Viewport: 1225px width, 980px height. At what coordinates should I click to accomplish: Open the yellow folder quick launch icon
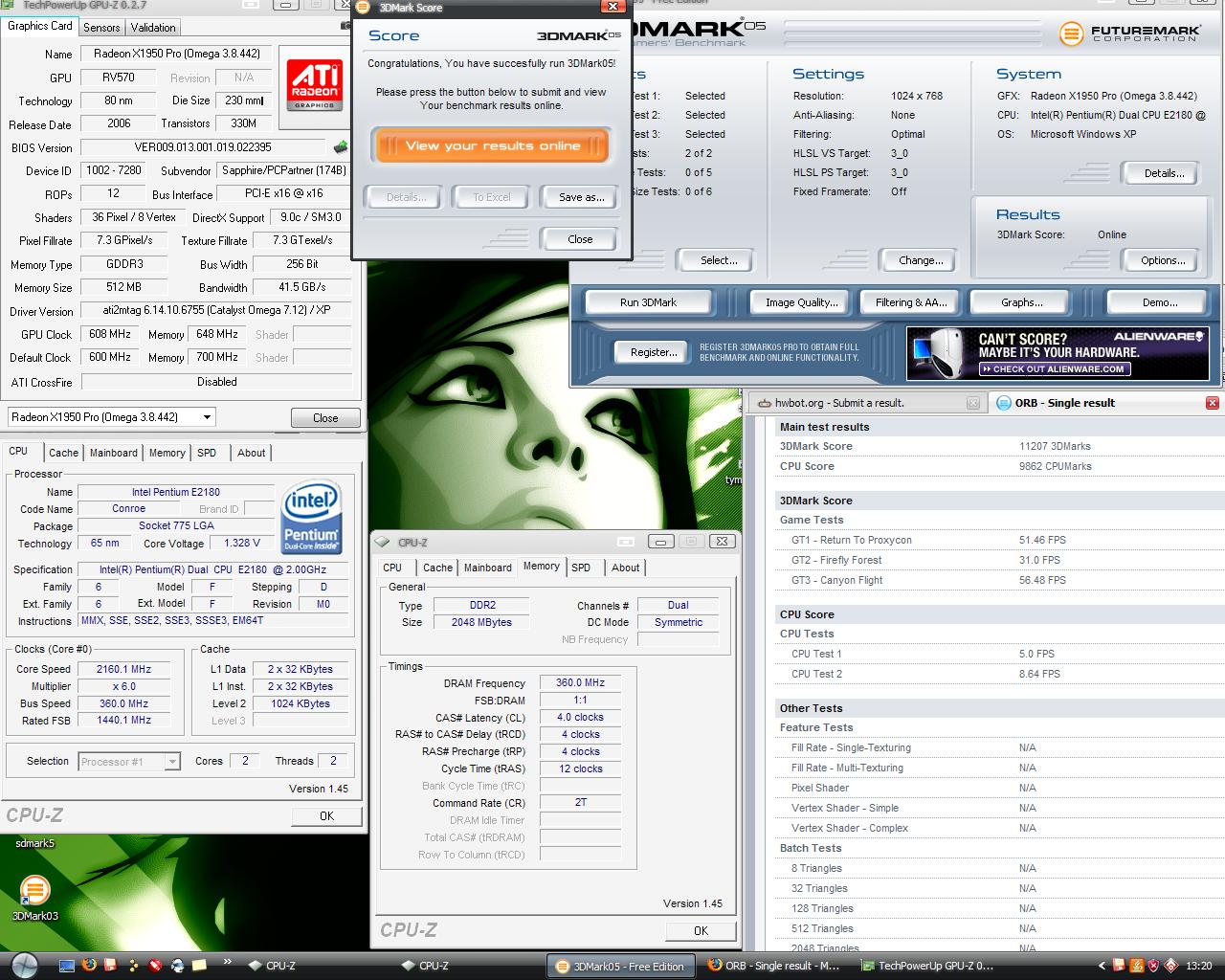tap(199, 966)
